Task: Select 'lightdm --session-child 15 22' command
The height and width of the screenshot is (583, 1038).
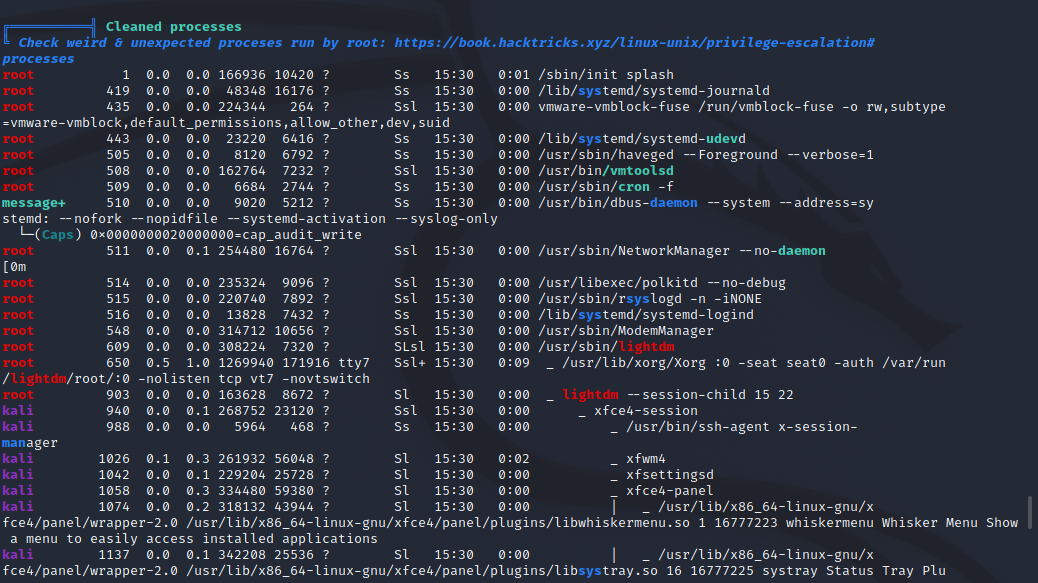Action: [678, 394]
